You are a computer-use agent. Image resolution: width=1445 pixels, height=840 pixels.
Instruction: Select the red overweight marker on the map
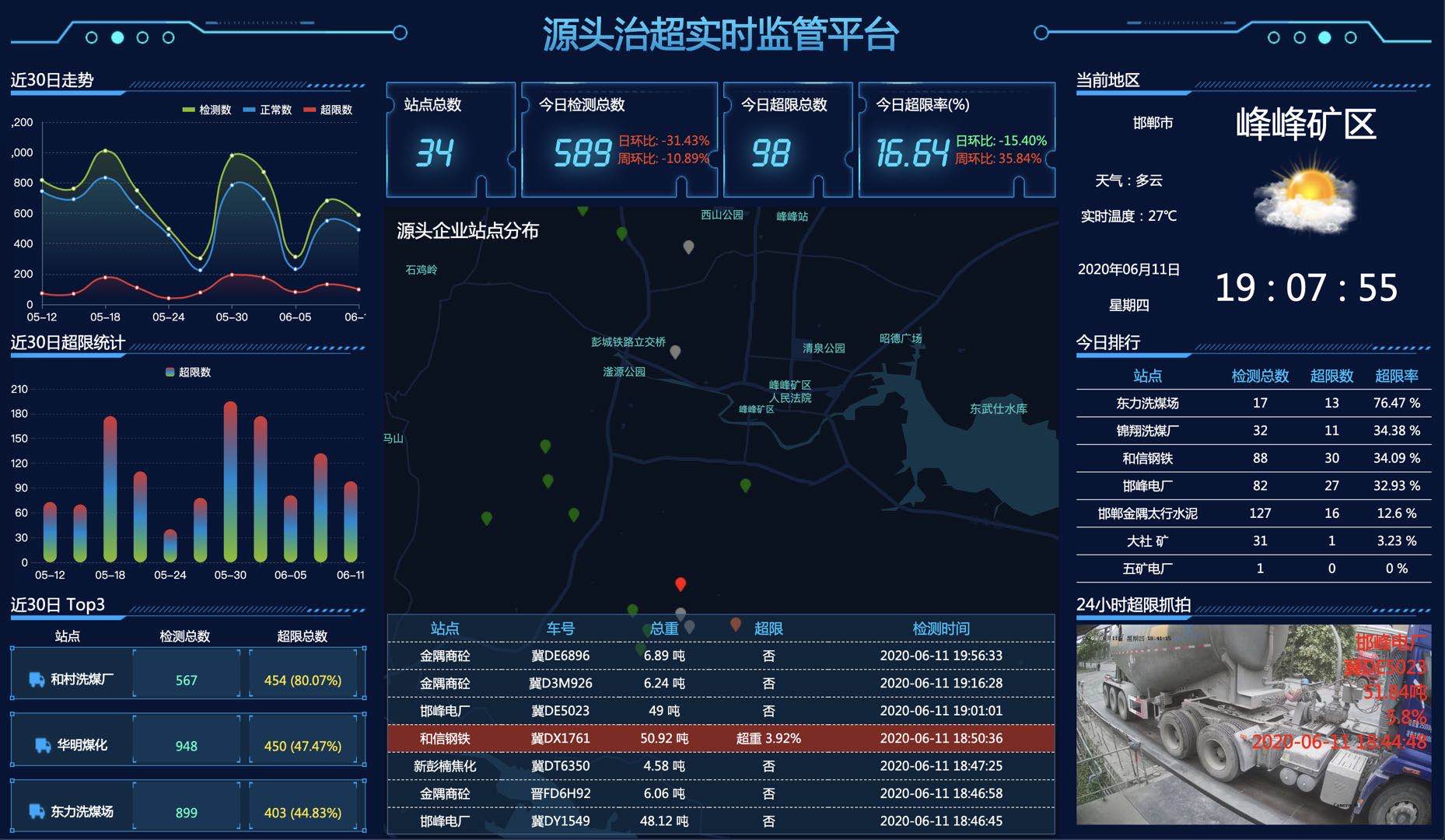click(x=681, y=583)
